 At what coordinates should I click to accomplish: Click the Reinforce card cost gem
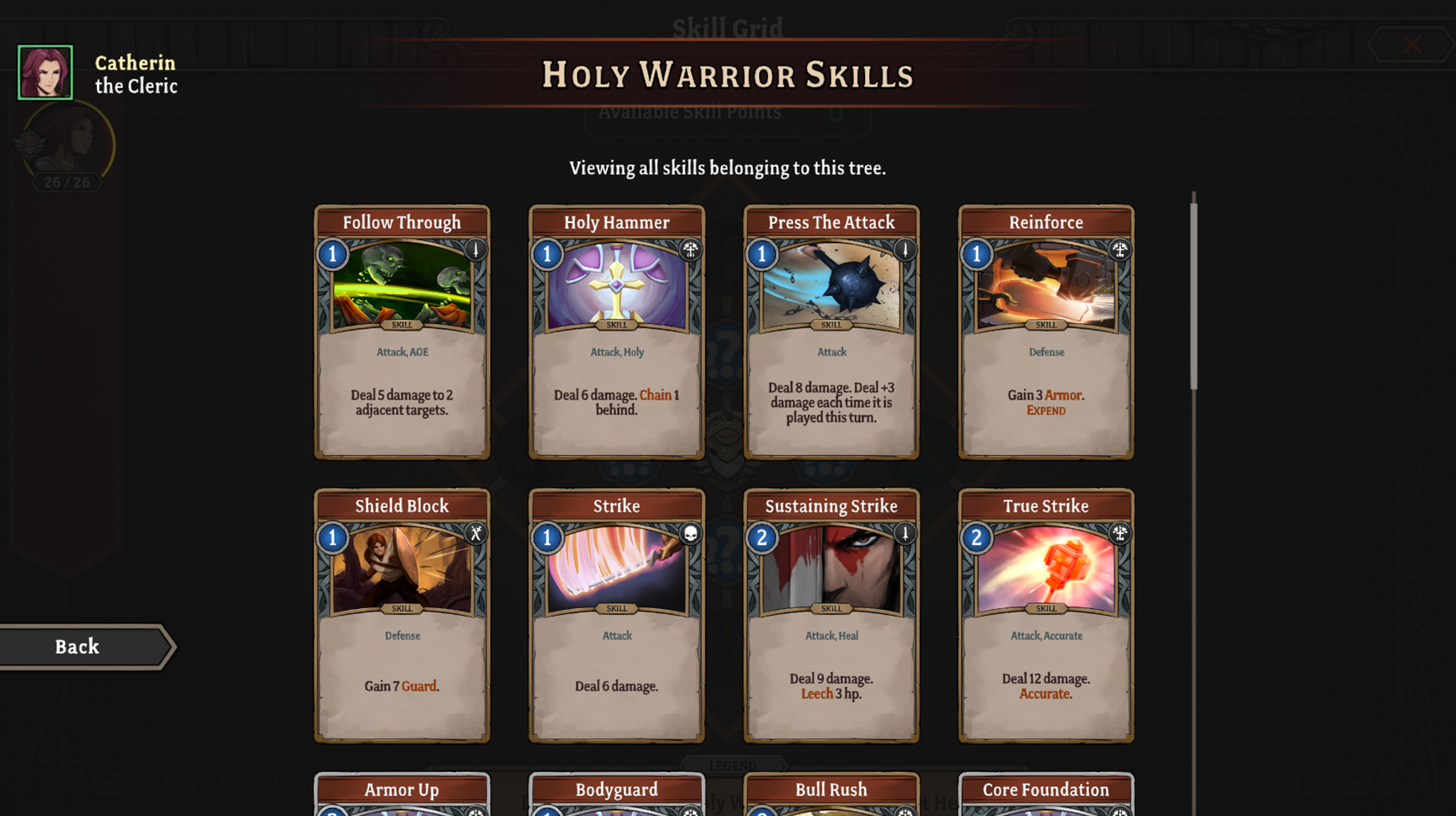click(977, 254)
